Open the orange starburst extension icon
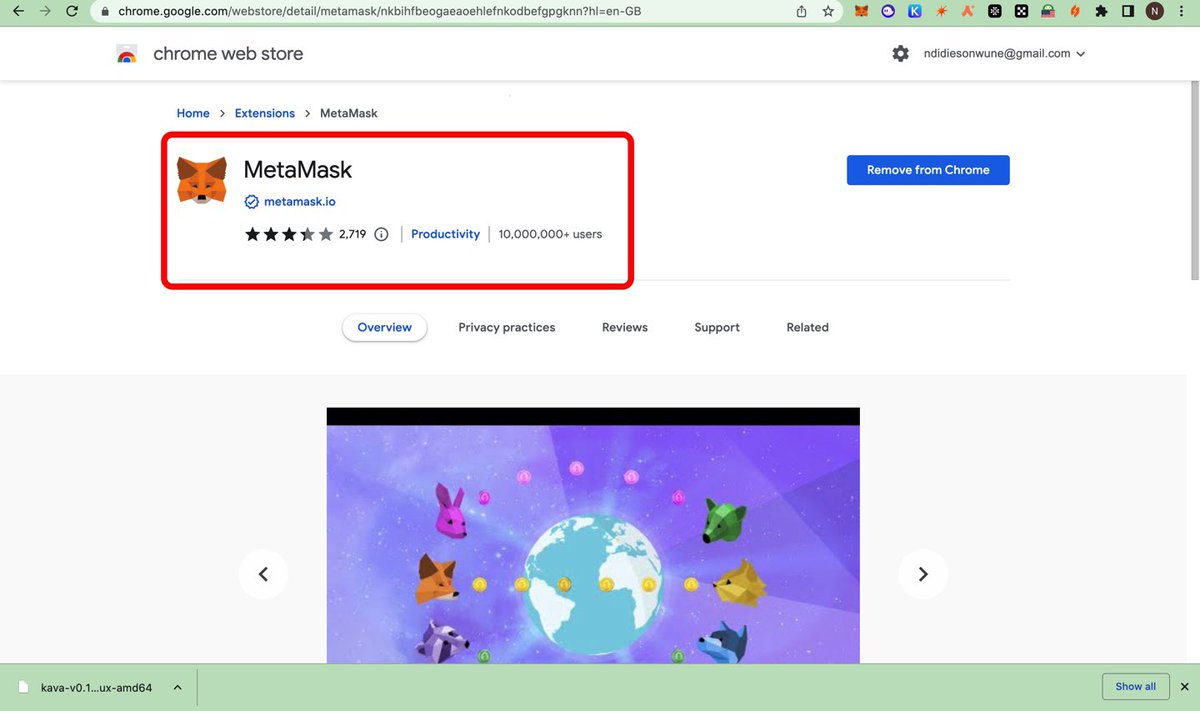The height and width of the screenshot is (711, 1200). tap(941, 12)
